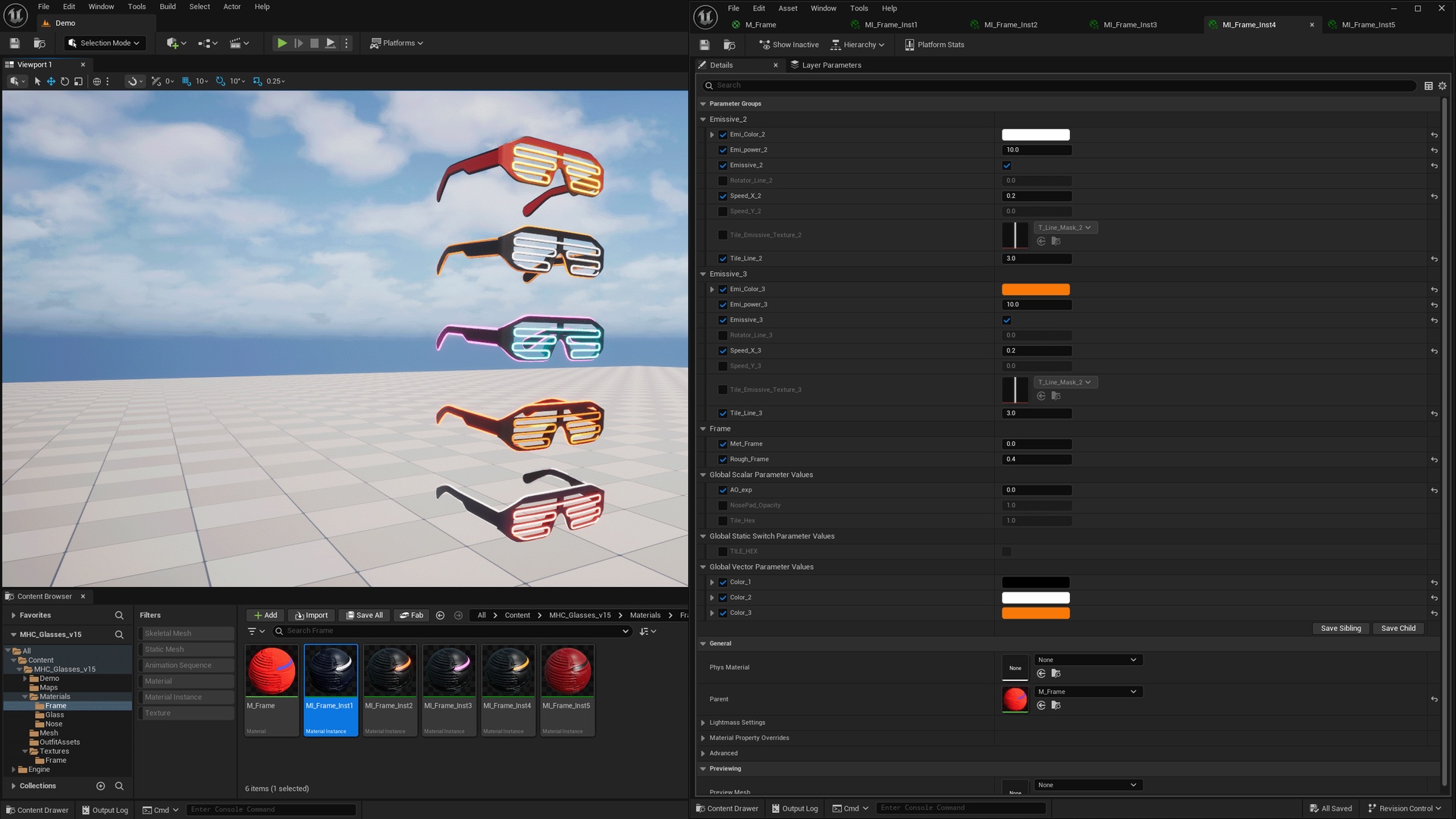The width and height of the screenshot is (1456, 819).
Task: Expand the Lightmass Settings section
Action: click(x=703, y=723)
